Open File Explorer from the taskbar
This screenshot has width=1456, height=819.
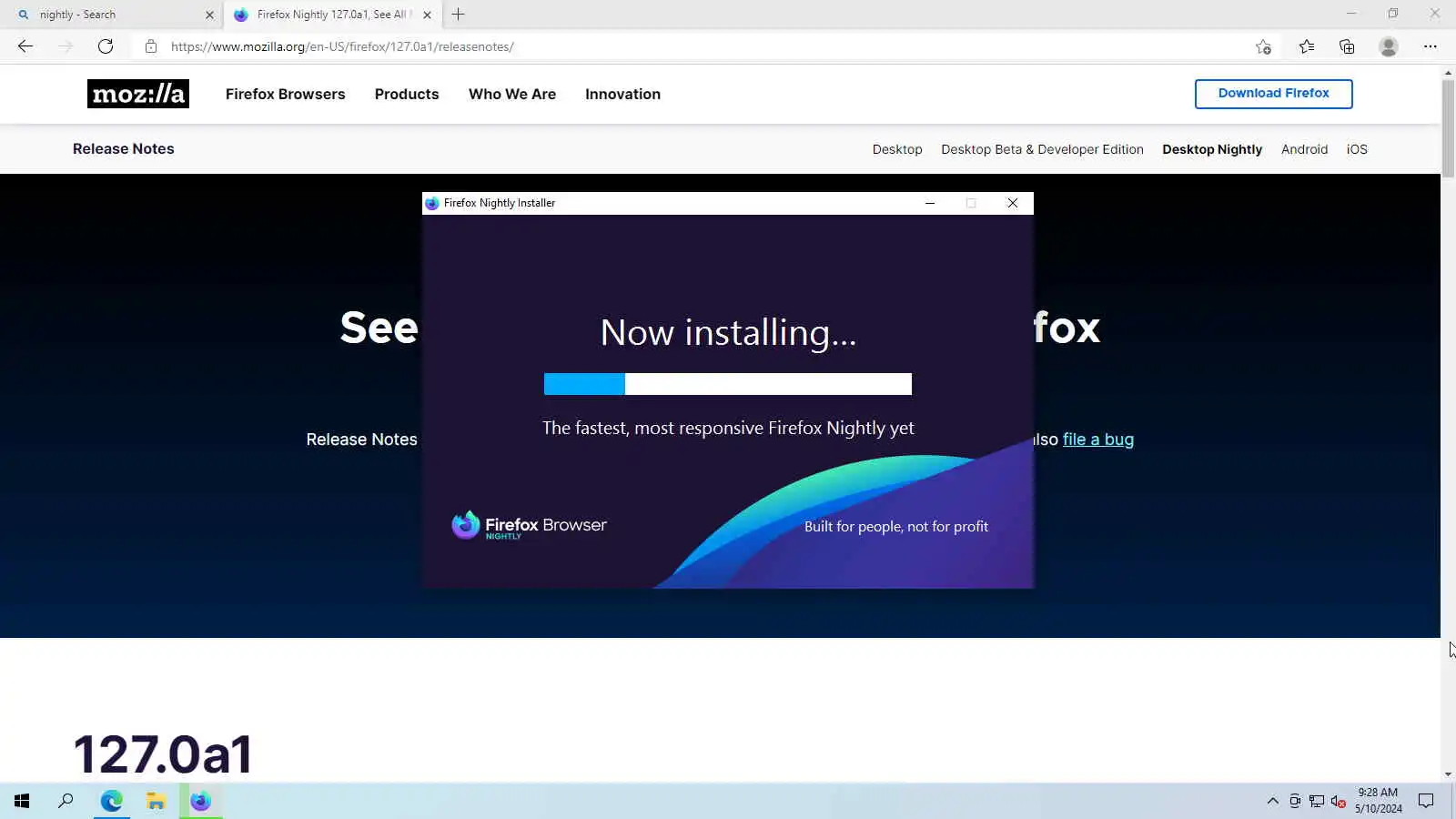pos(156,801)
